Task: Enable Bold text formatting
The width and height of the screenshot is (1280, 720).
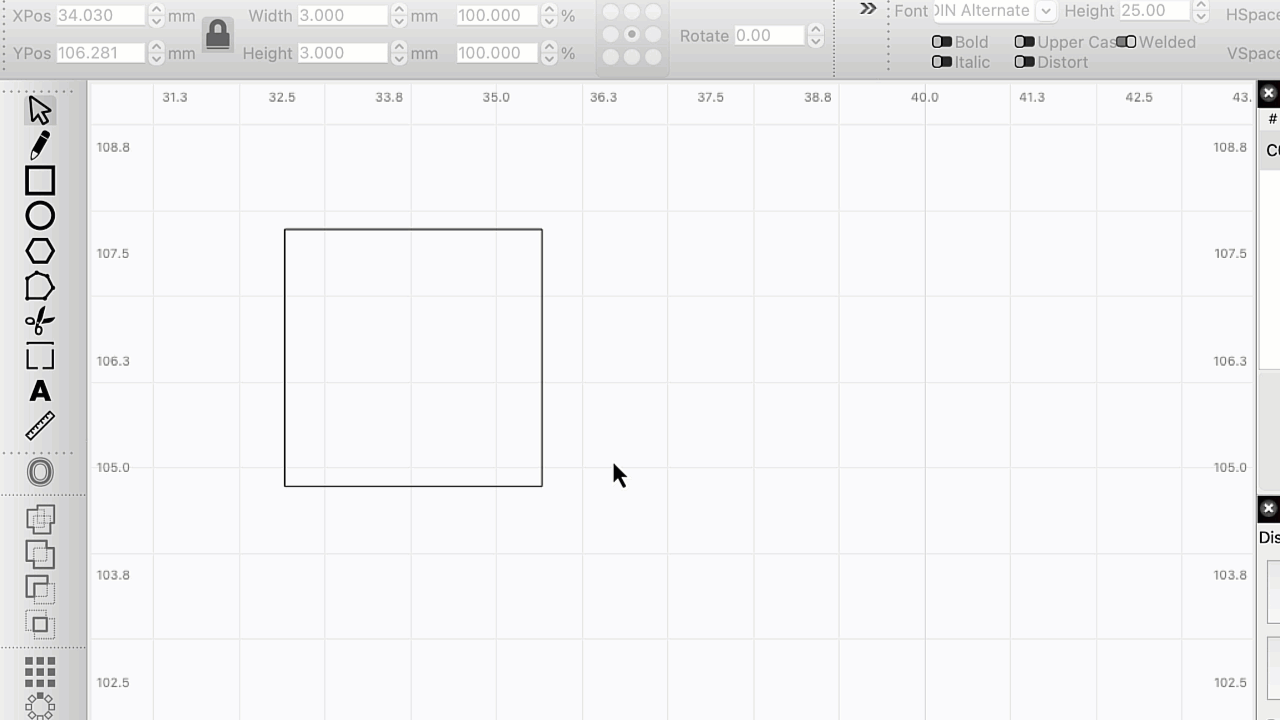Action: pyautogui.click(x=941, y=42)
